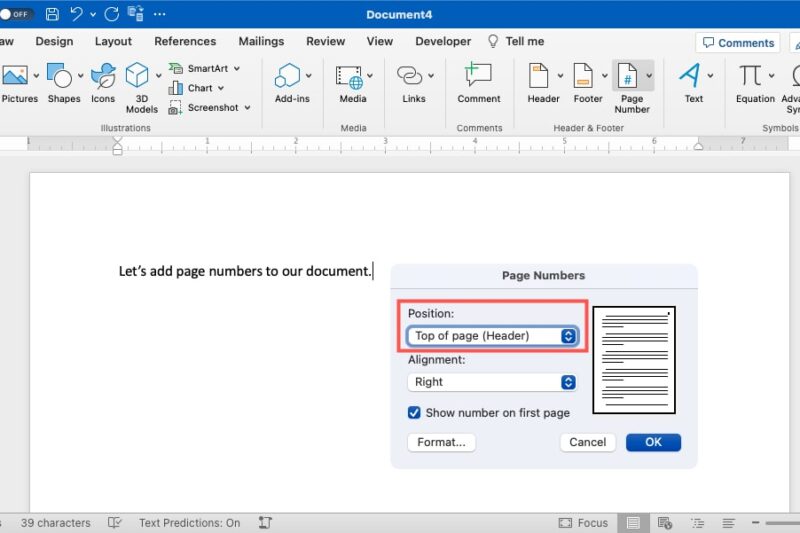The width and height of the screenshot is (800, 533).
Task: Insert a SmartArt graphic
Action: [x=198, y=68]
